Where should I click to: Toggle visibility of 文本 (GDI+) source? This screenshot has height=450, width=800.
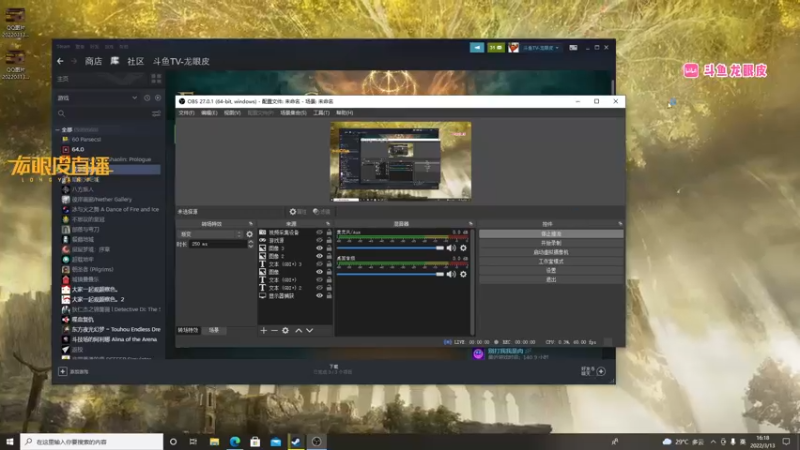coord(319,280)
